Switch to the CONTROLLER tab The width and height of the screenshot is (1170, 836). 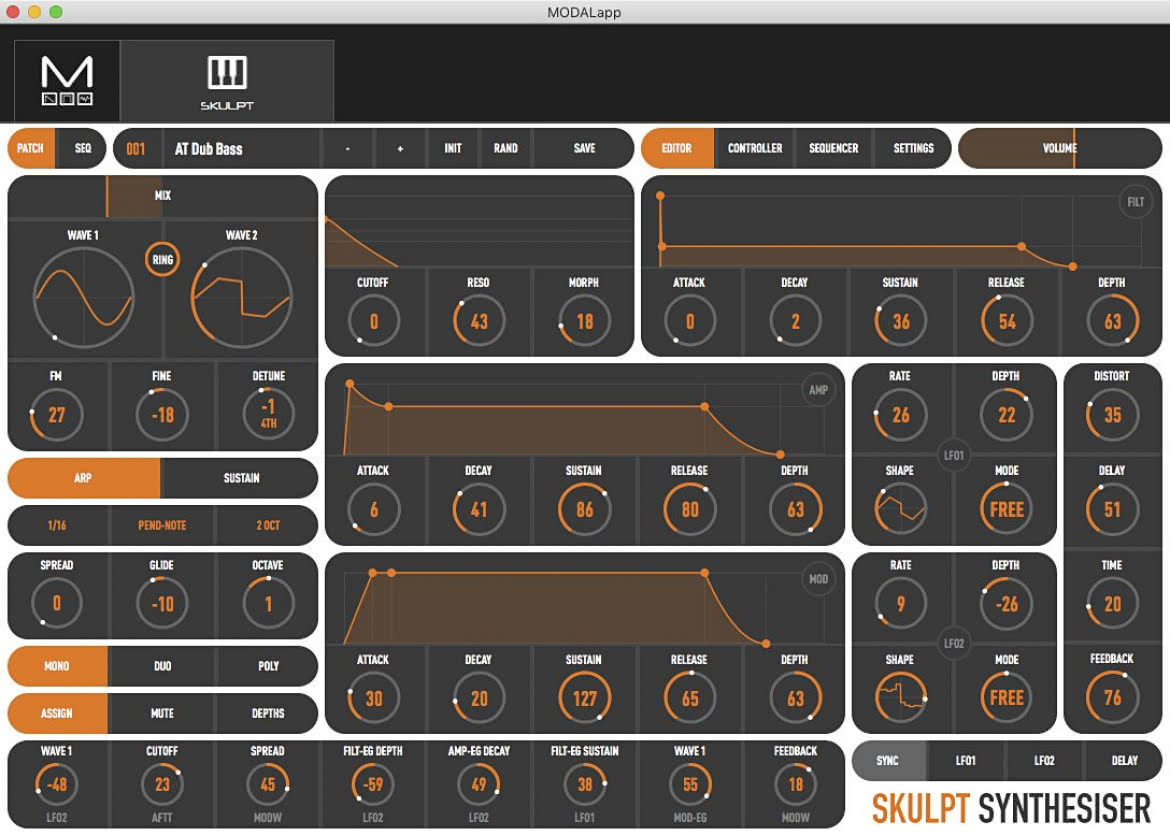point(755,148)
